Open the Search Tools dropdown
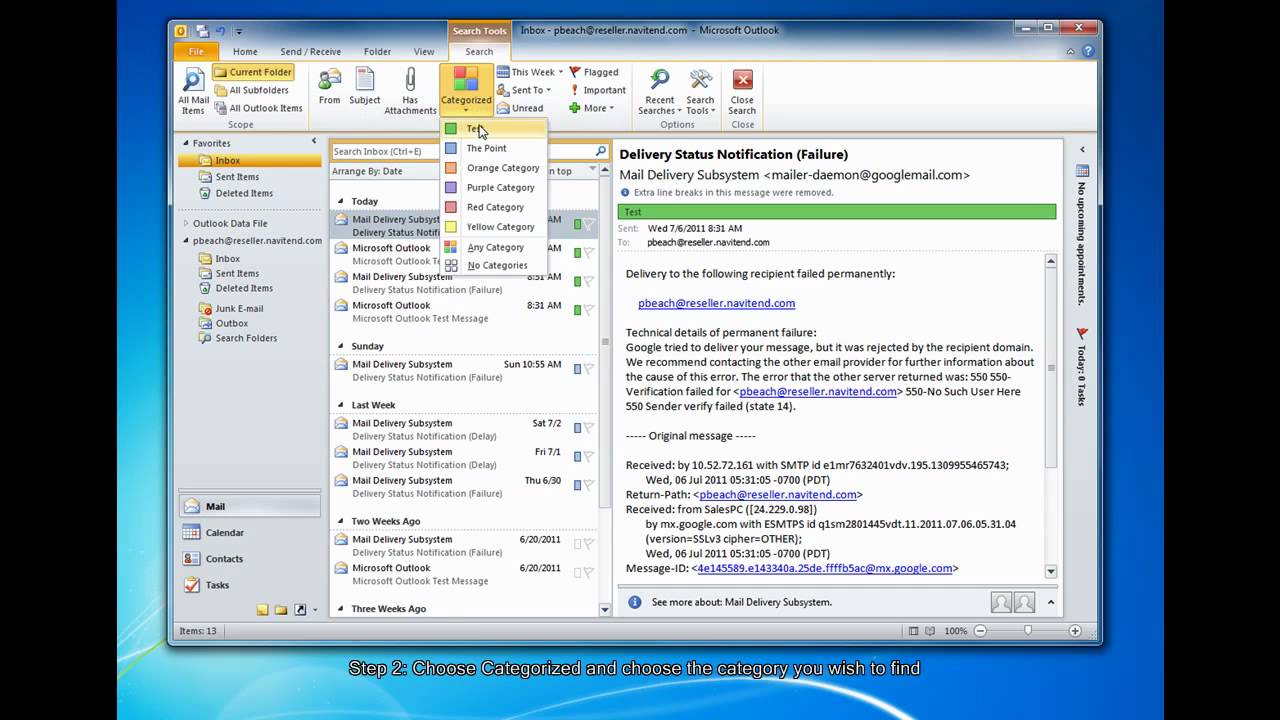The image size is (1280, 720). [700, 91]
